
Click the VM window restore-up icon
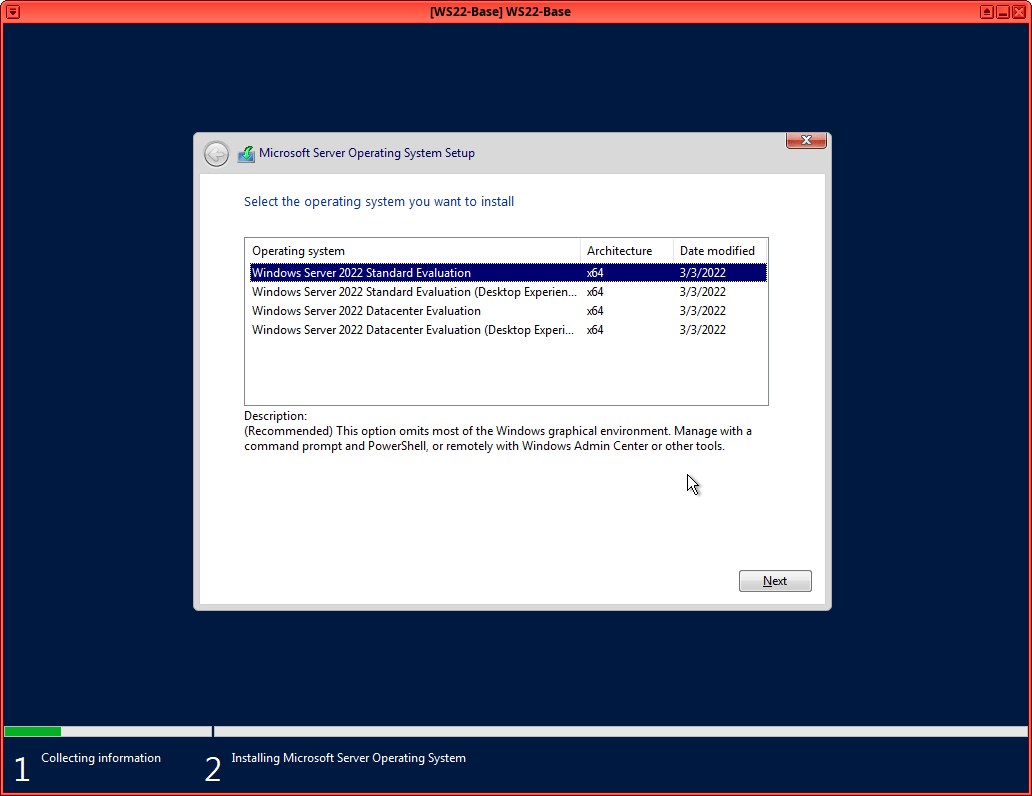[x=987, y=12]
